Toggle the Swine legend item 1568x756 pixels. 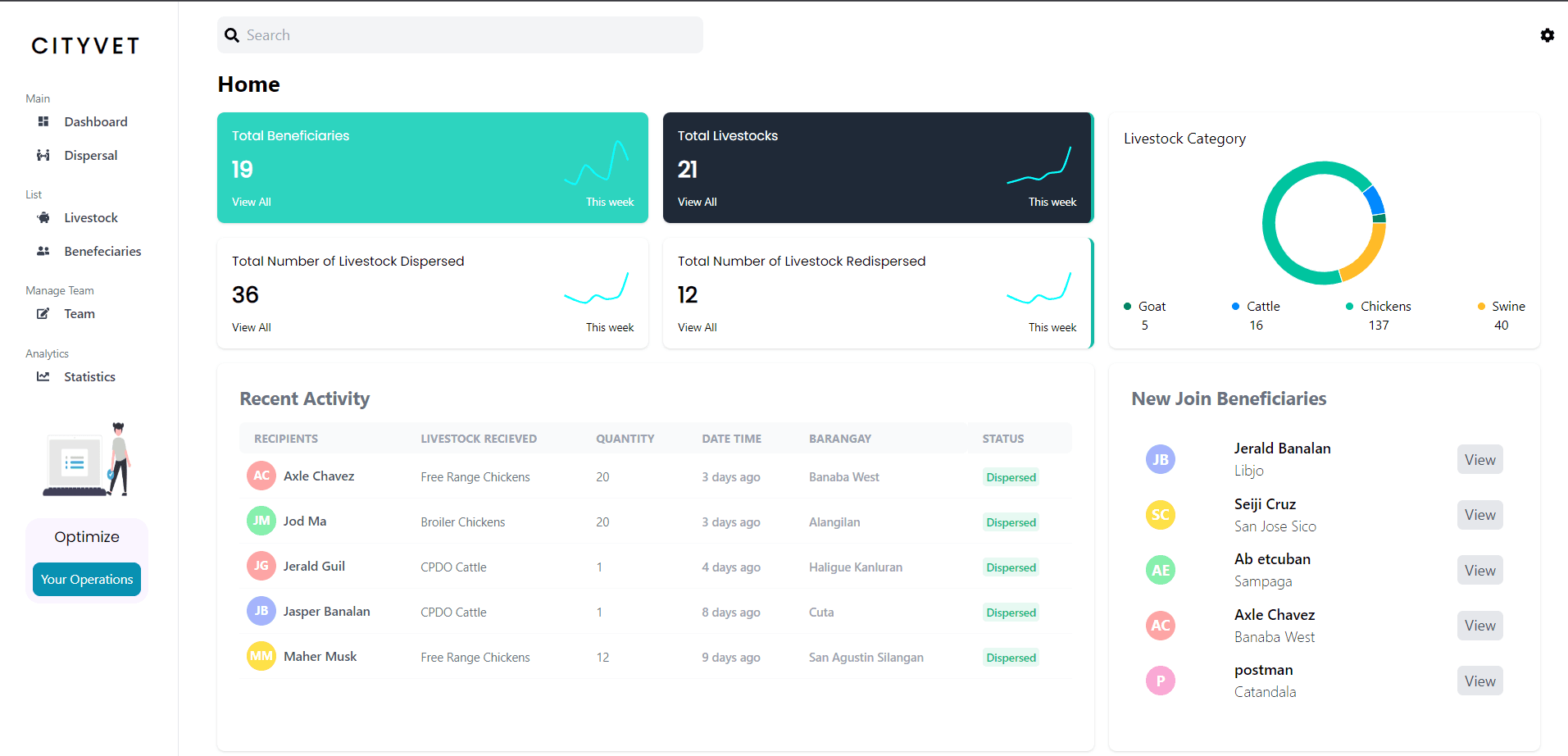coord(1501,307)
